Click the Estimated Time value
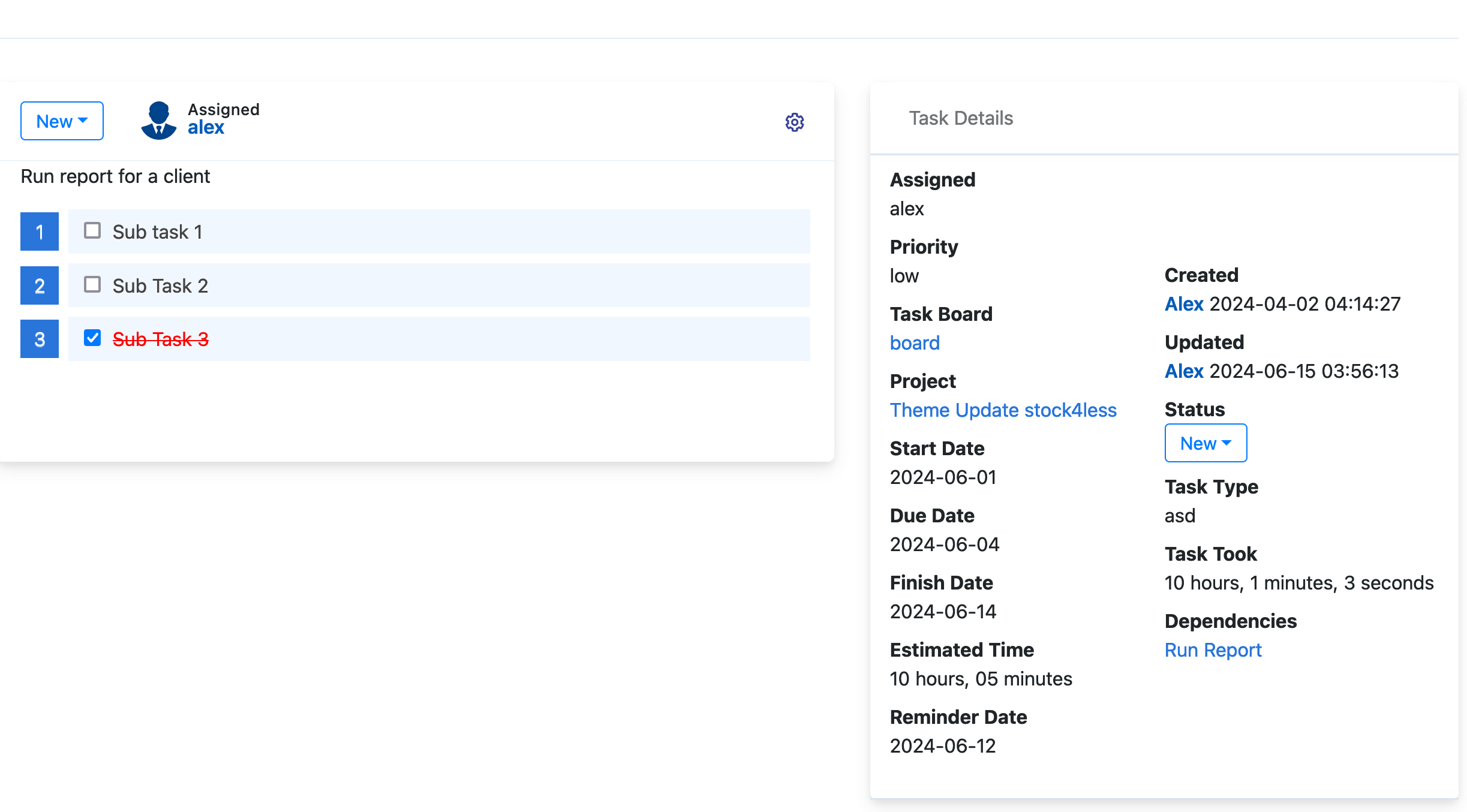The height and width of the screenshot is (812, 1467). 981,678
